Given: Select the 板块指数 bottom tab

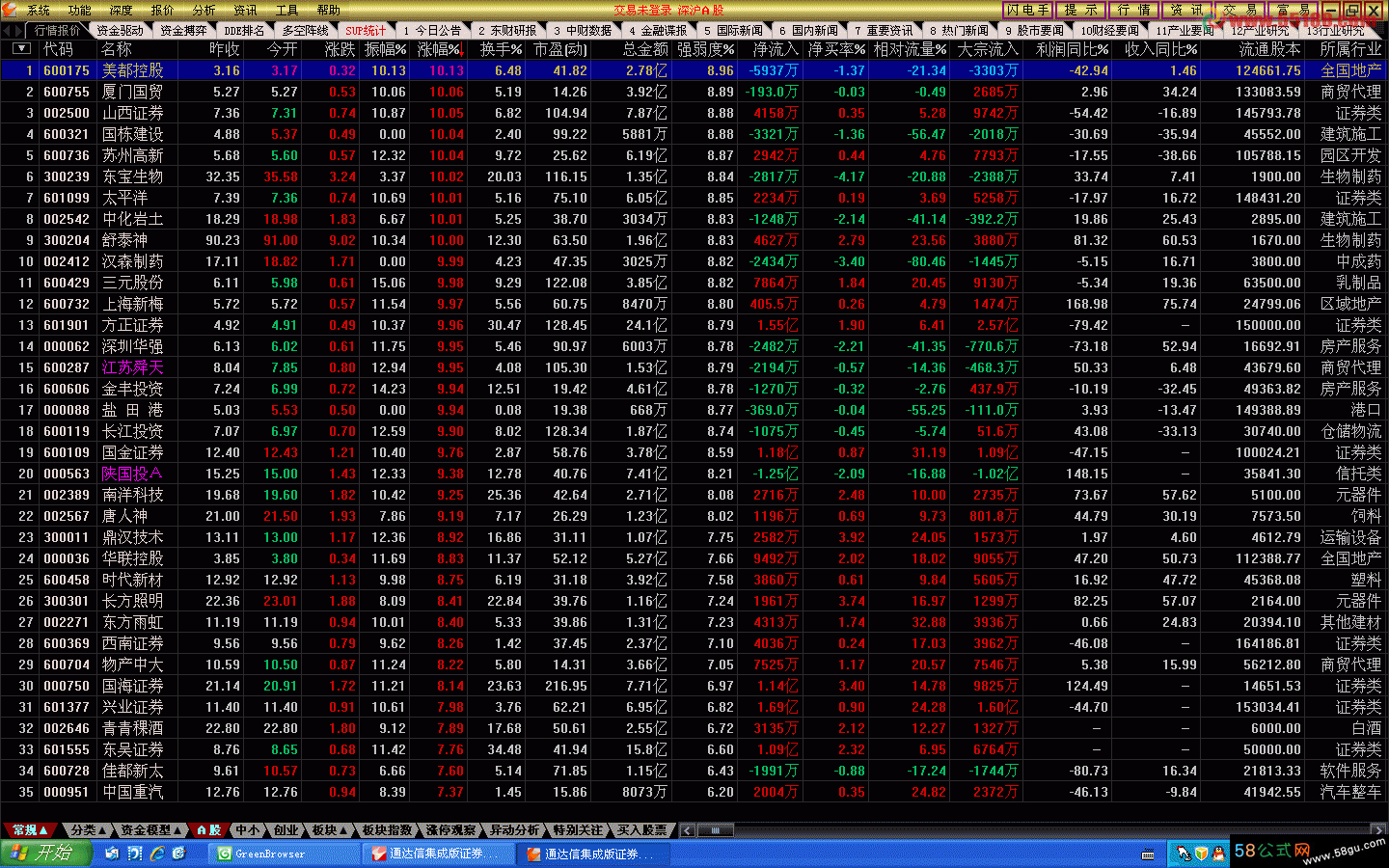Looking at the screenshot, I should click(x=387, y=829).
